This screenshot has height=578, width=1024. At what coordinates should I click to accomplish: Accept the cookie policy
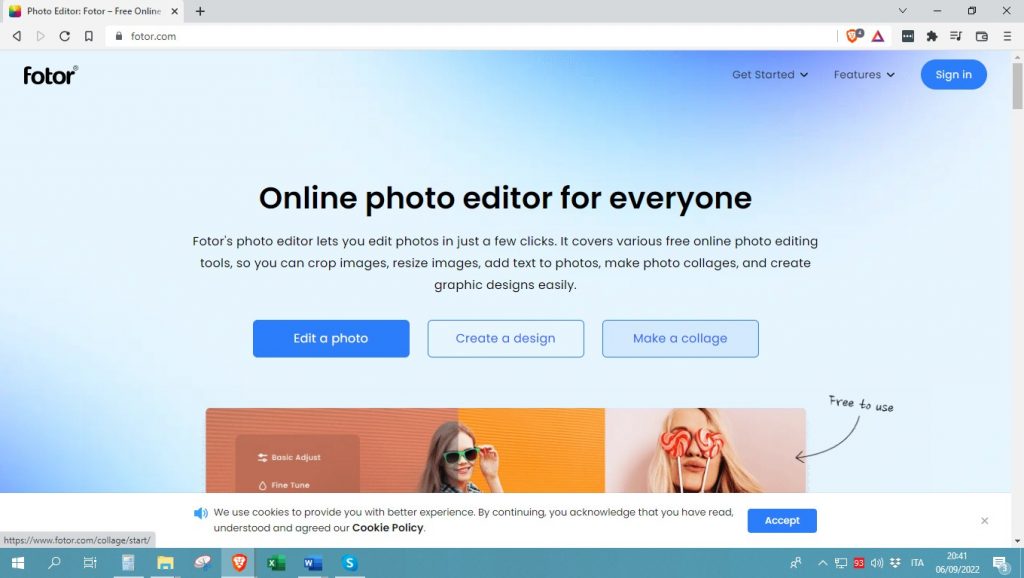tap(781, 521)
